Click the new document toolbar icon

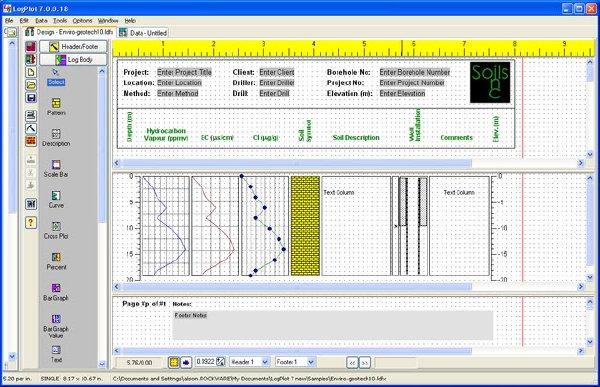click(31, 72)
